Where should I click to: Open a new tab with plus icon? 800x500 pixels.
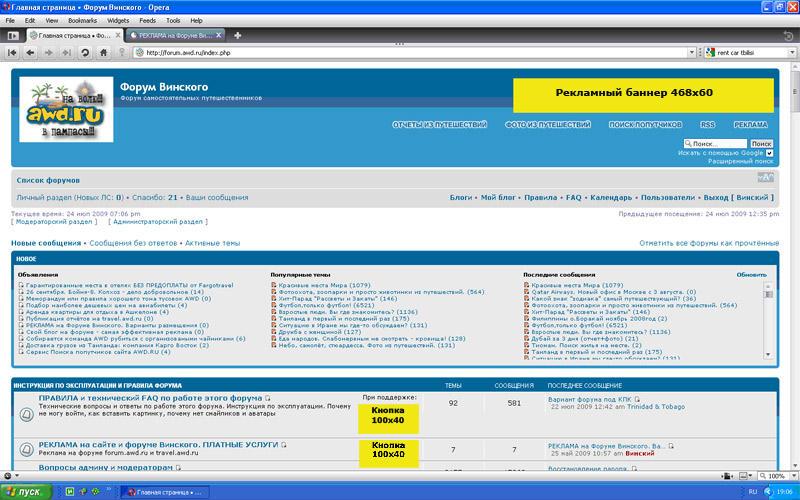[237, 35]
